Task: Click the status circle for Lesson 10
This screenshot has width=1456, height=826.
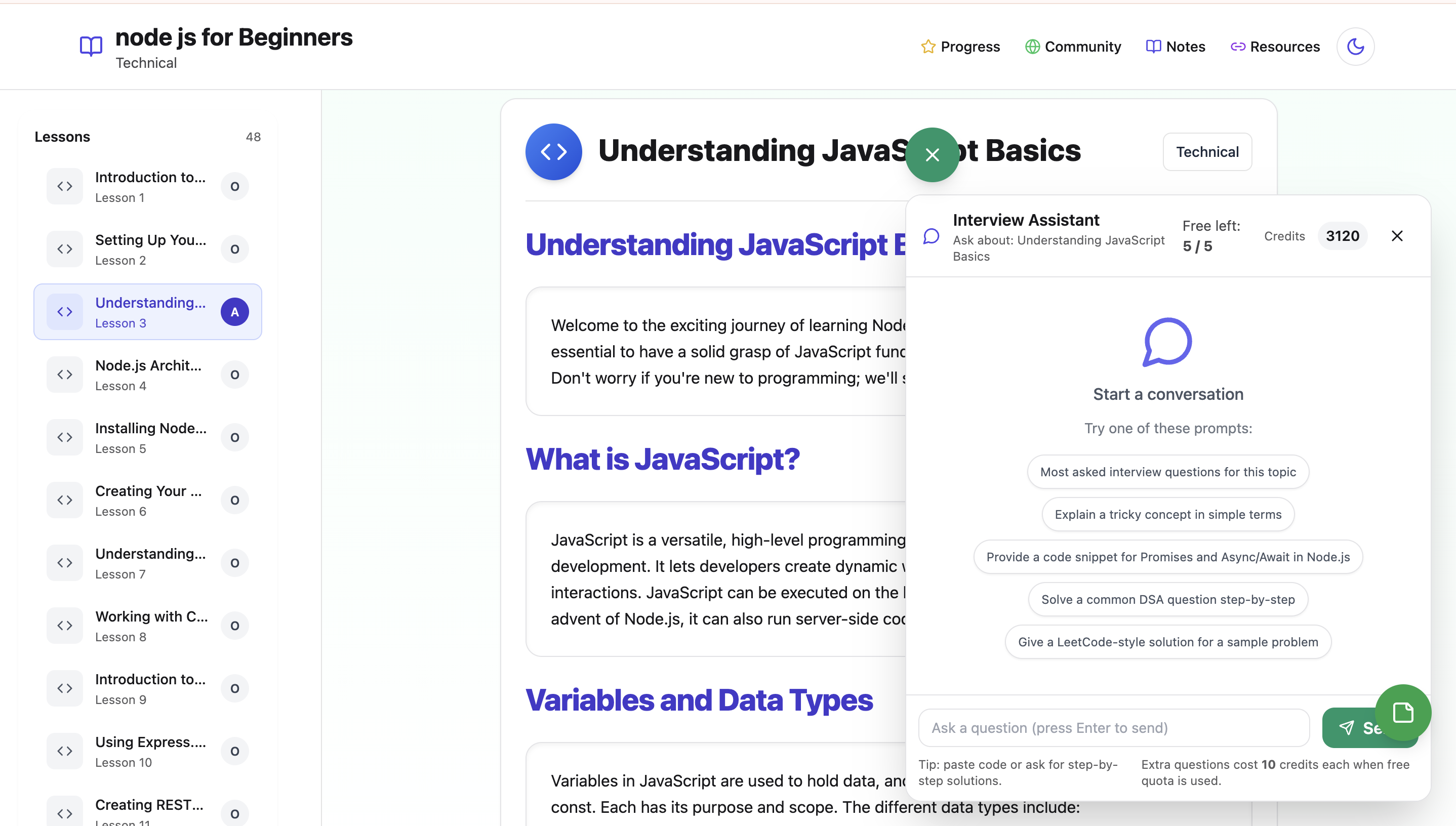Action: [x=235, y=752]
